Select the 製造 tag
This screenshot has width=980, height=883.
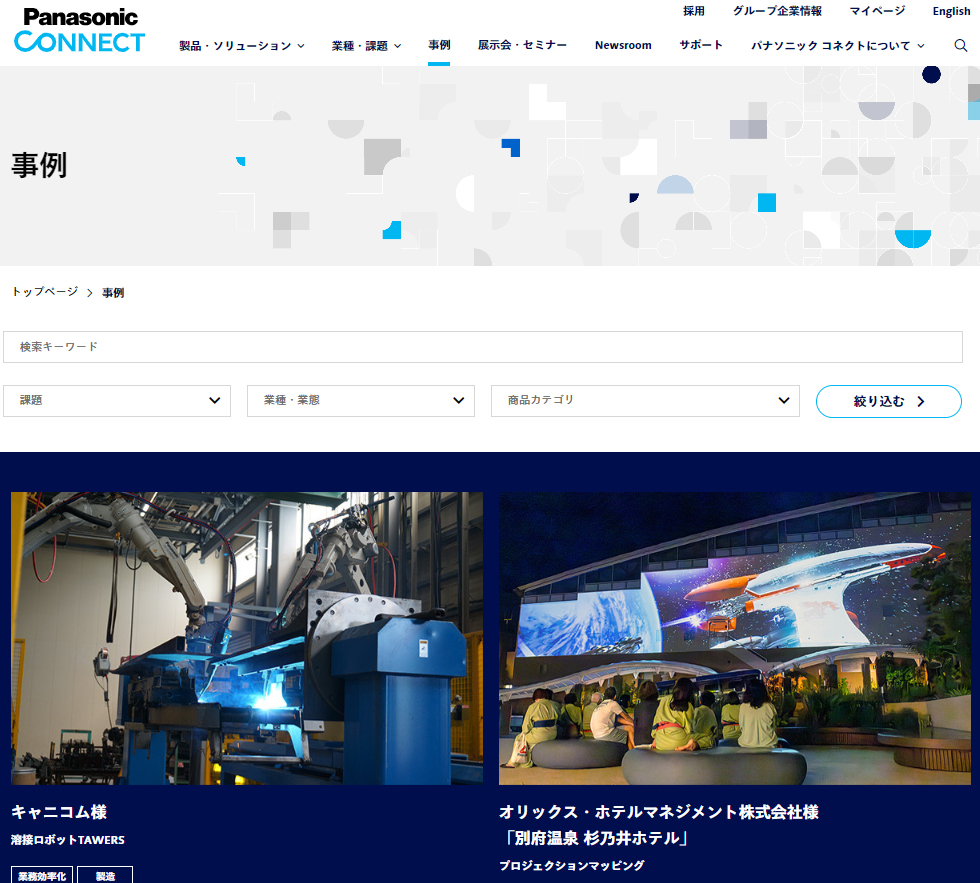[105, 876]
